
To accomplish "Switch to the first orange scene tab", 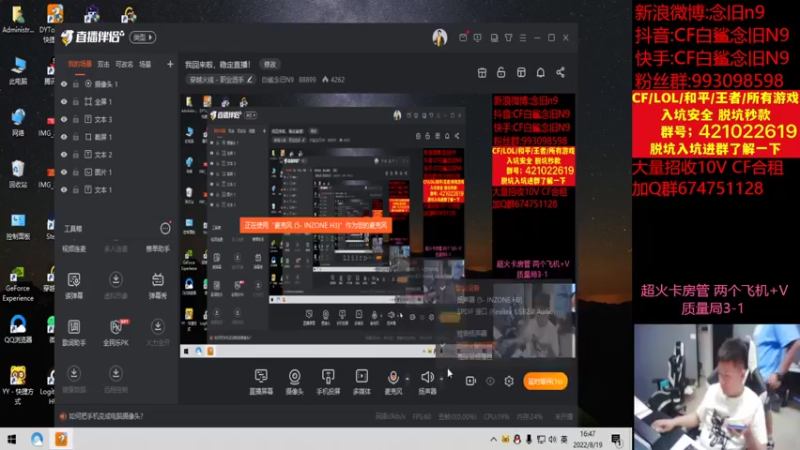I will (80, 64).
